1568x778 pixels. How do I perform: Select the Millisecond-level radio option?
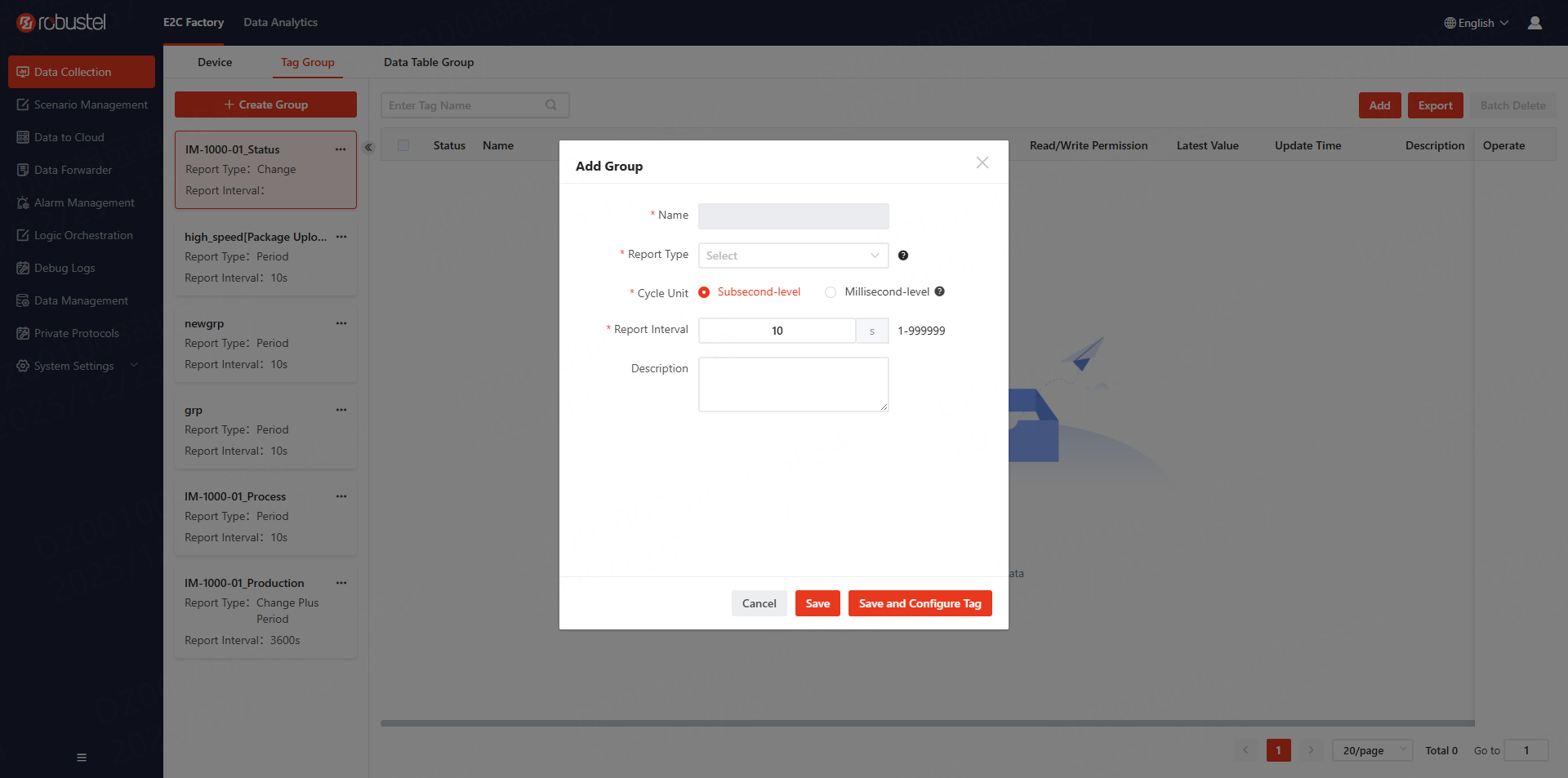(831, 292)
